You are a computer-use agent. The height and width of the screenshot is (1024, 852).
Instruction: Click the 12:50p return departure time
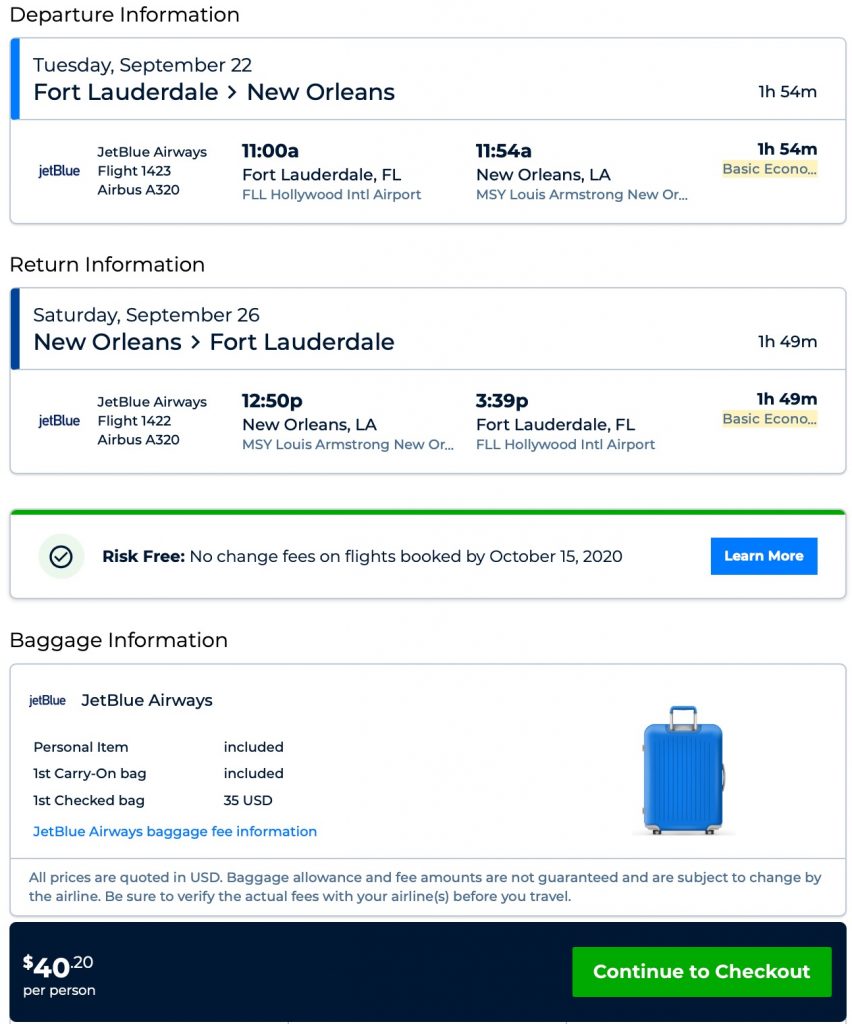[x=272, y=401]
